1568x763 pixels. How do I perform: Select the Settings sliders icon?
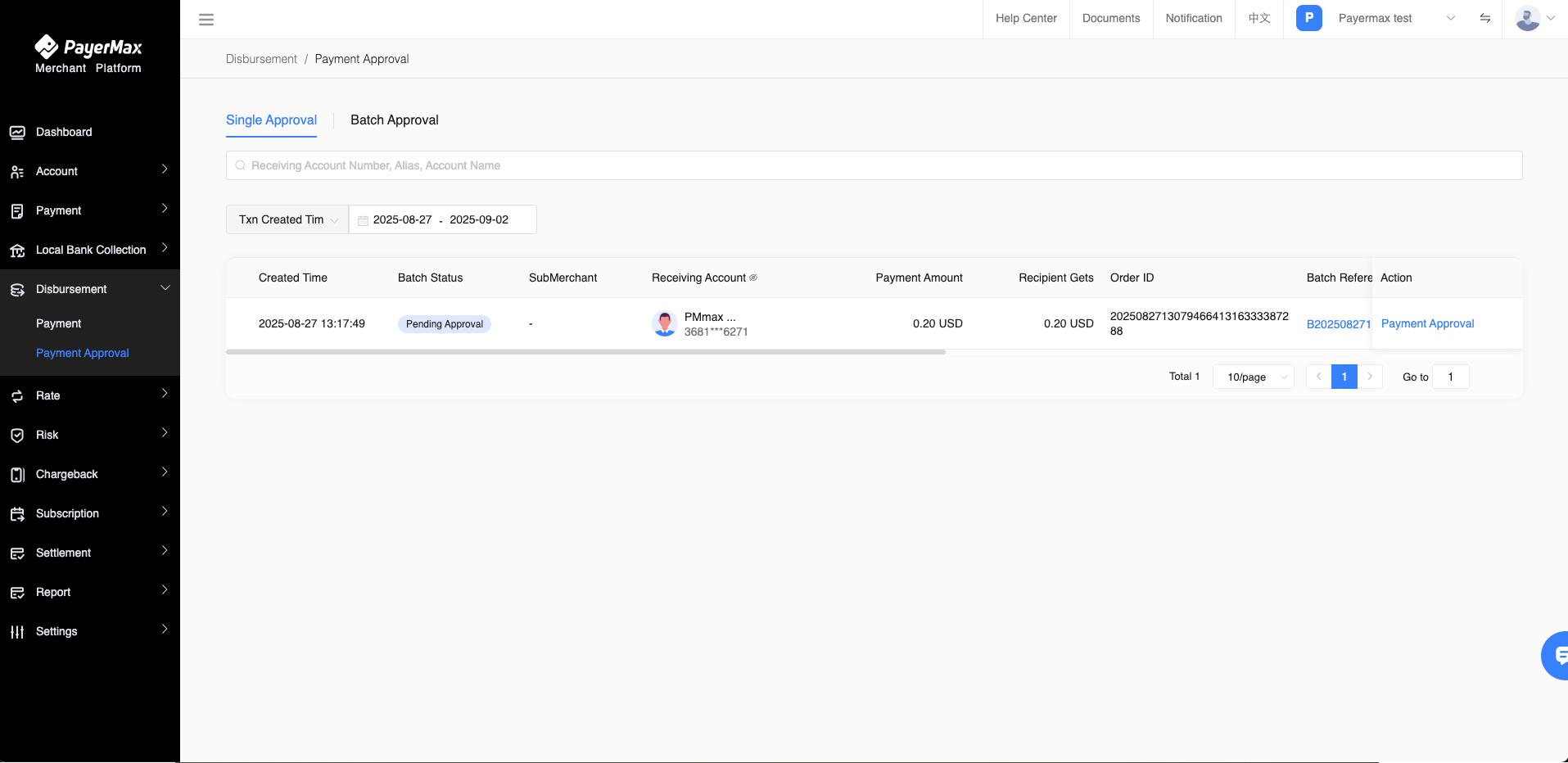click(x=18, y=631)
